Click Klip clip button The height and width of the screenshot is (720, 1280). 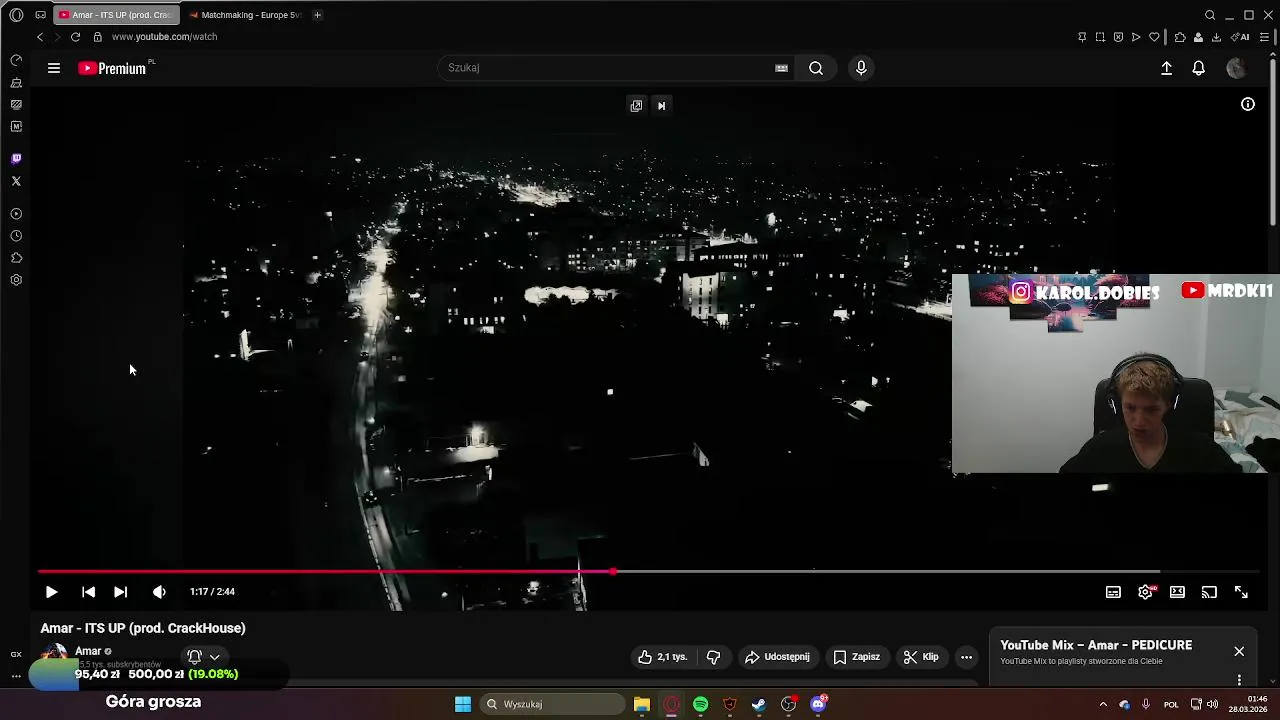[x=921, y=657]
